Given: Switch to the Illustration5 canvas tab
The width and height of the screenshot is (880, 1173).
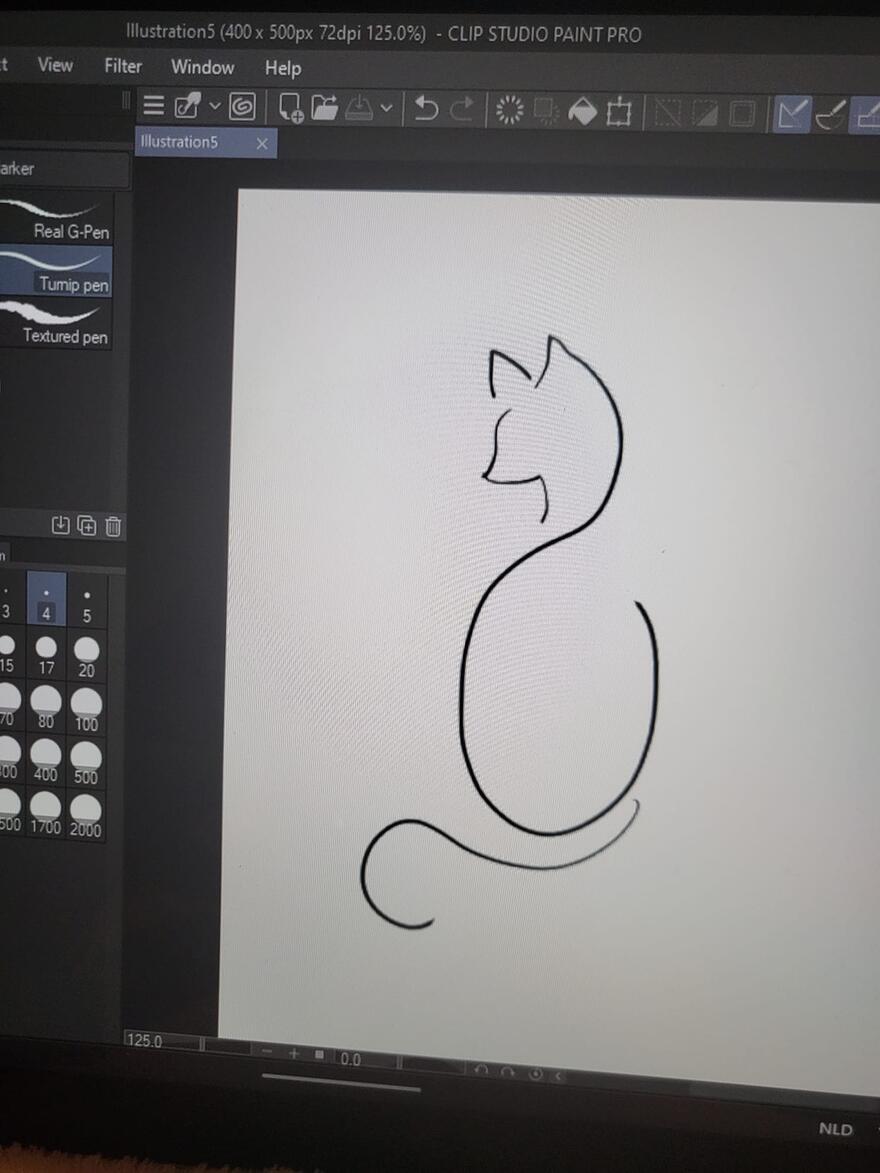Looking at the screenshot, I should [180, 141].
